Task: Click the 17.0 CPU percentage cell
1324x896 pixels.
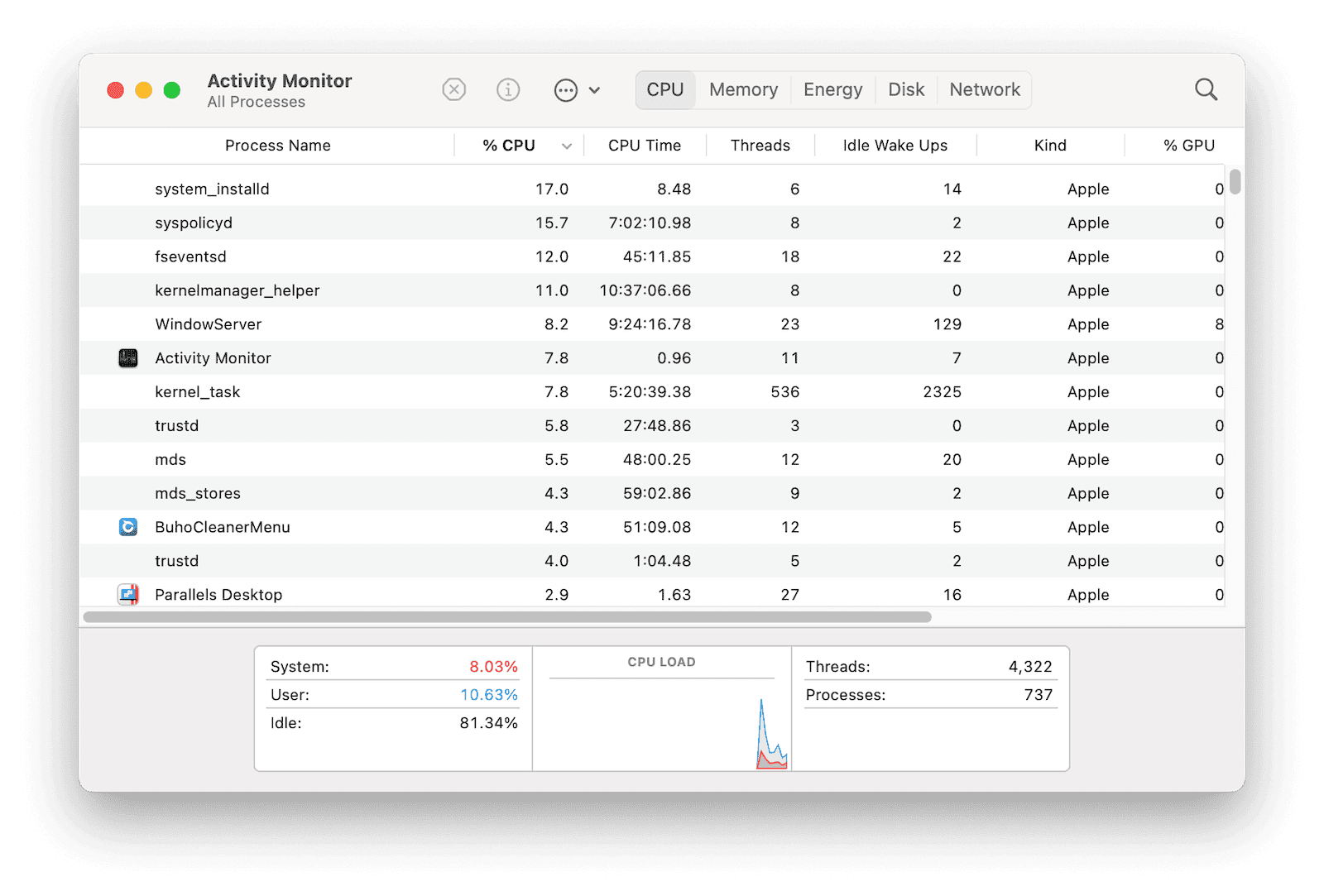Action: click(x=552, y=189)
